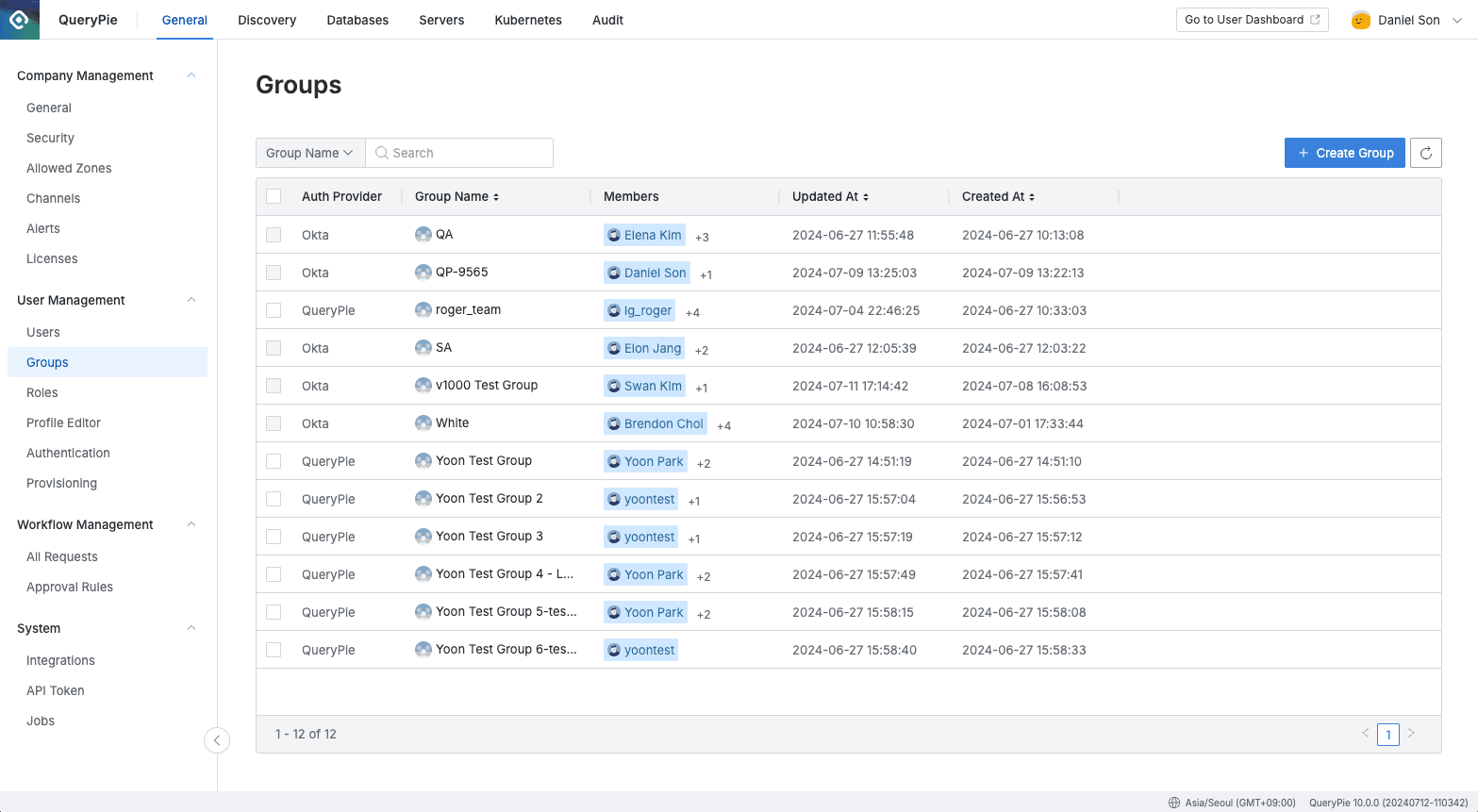Click the external link icon on Go to User Dashboard
1478x812 pixels.
[1314, 19]
